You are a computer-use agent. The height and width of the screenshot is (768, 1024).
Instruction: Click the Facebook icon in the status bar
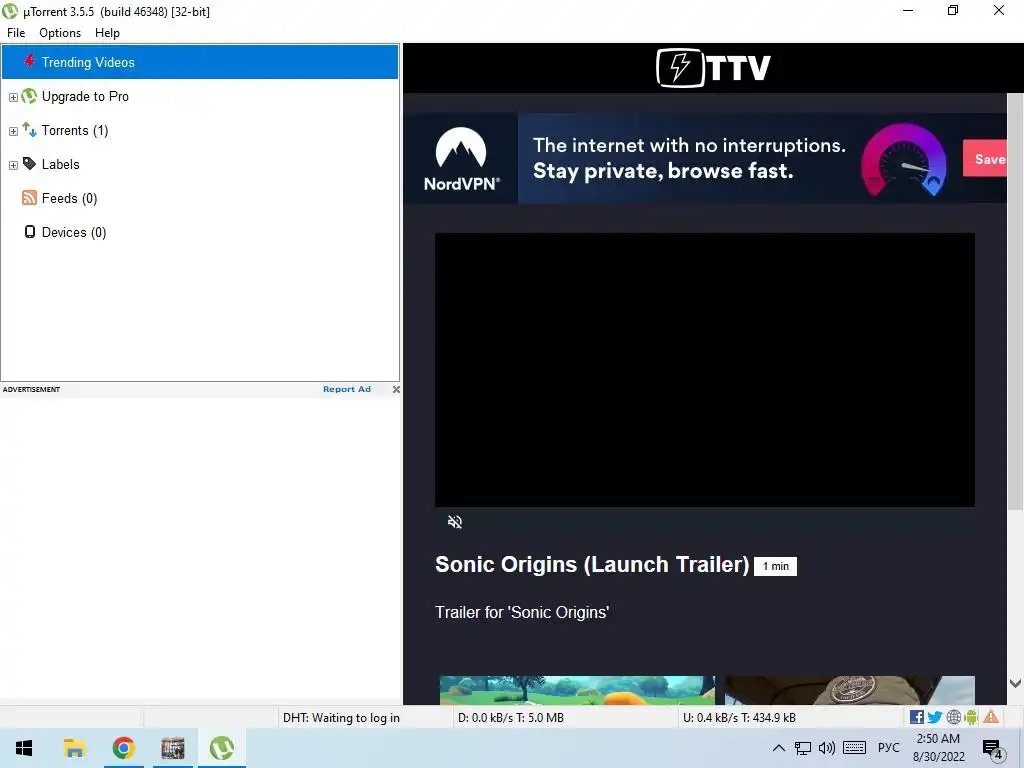point(917,717)
